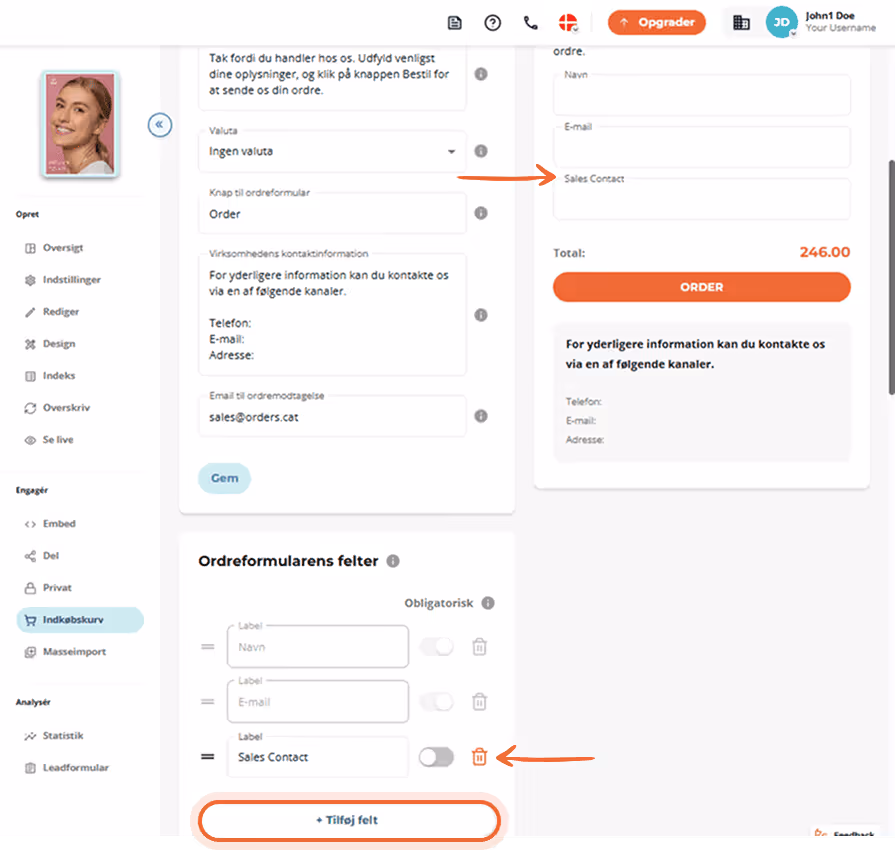The width and height of the screenshot is (895, 850).
Task: Collapse the sidebar with double chevron button
Action: click(x=160, y=124)
